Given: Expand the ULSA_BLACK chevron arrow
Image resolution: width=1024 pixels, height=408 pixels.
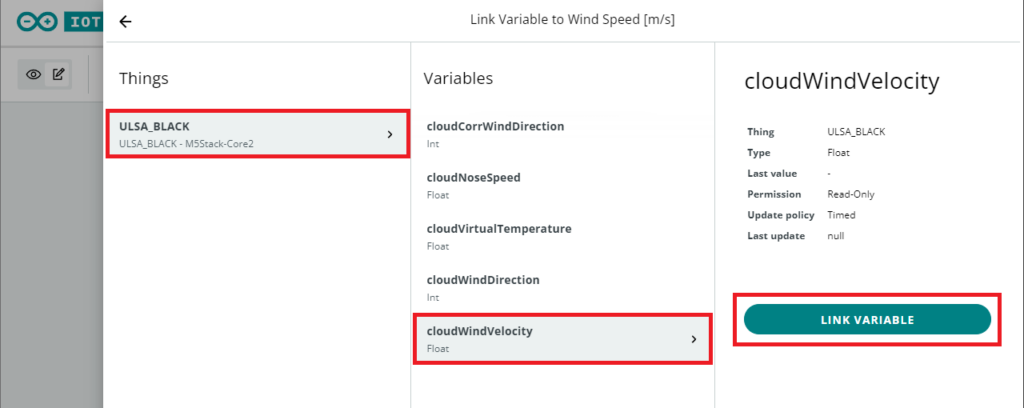Looking at the screenshot, I should point(389,134).
